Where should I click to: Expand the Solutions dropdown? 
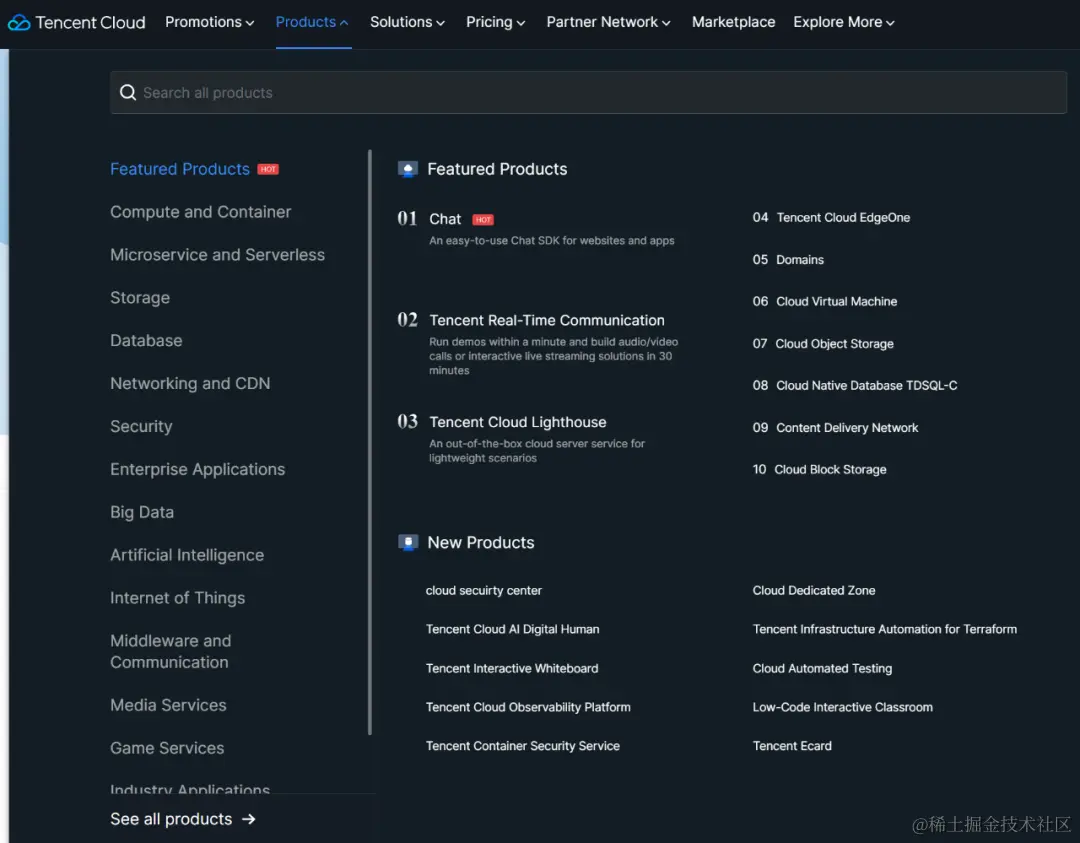coord(407,22)
